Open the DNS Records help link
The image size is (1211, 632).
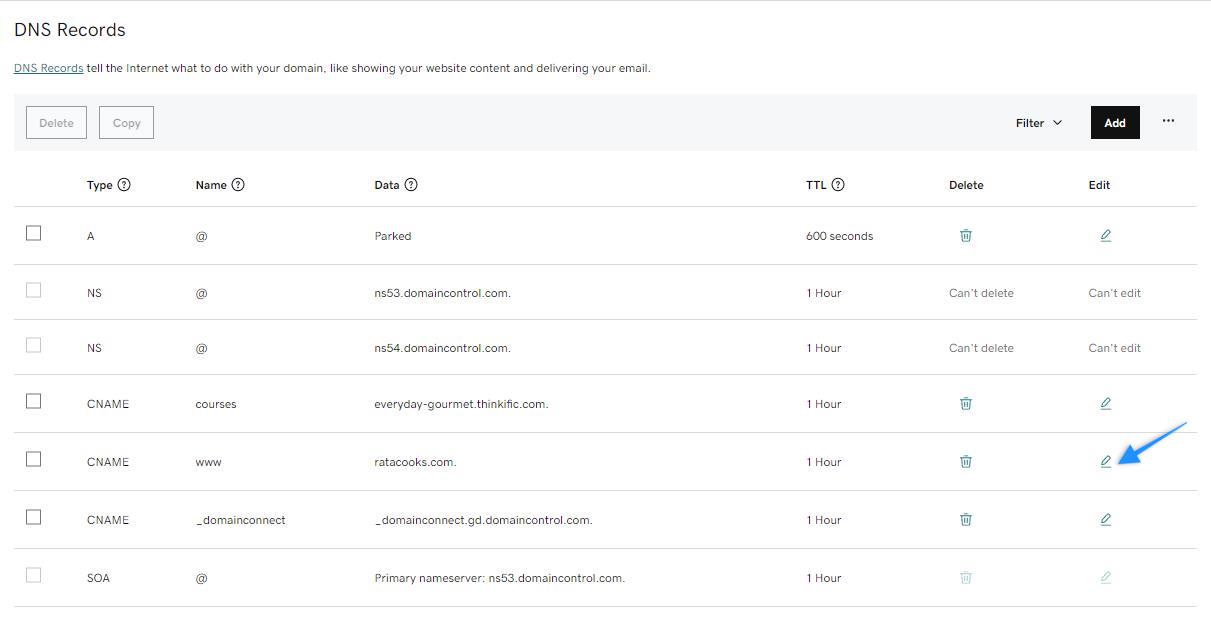tap(48, 68)
